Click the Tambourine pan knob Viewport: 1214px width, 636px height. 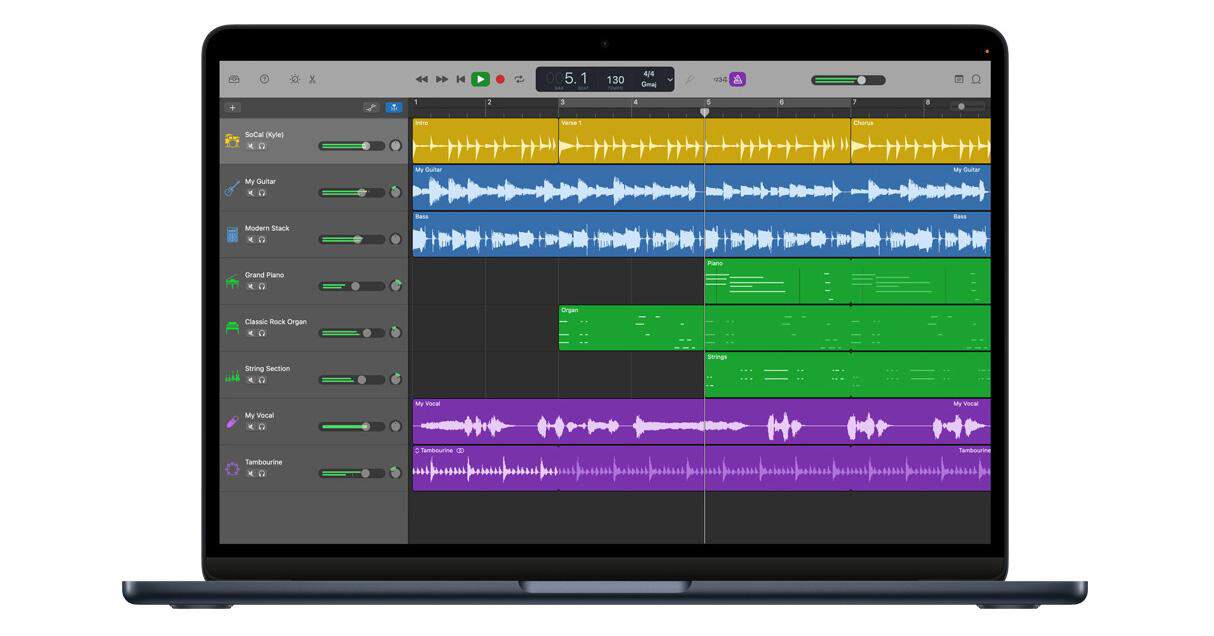point(396,473)
